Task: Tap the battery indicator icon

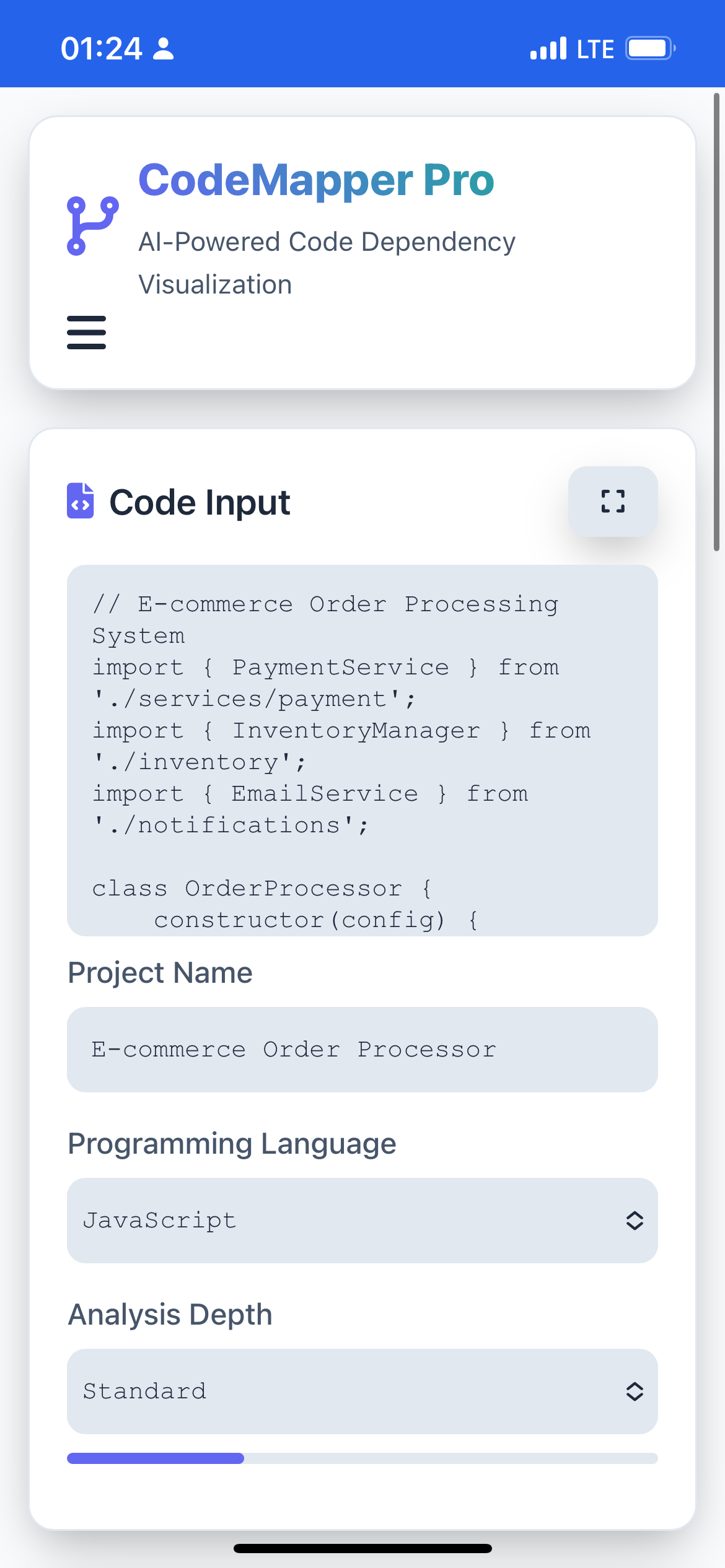Action: click(649, 48)
